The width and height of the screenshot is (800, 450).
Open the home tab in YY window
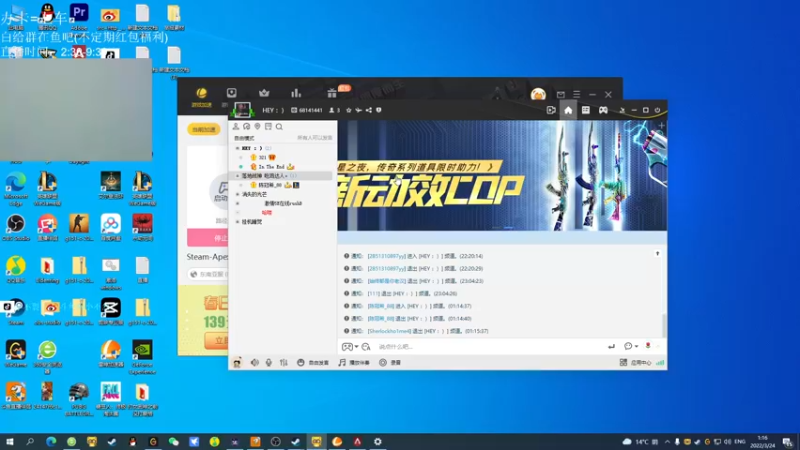568,110
